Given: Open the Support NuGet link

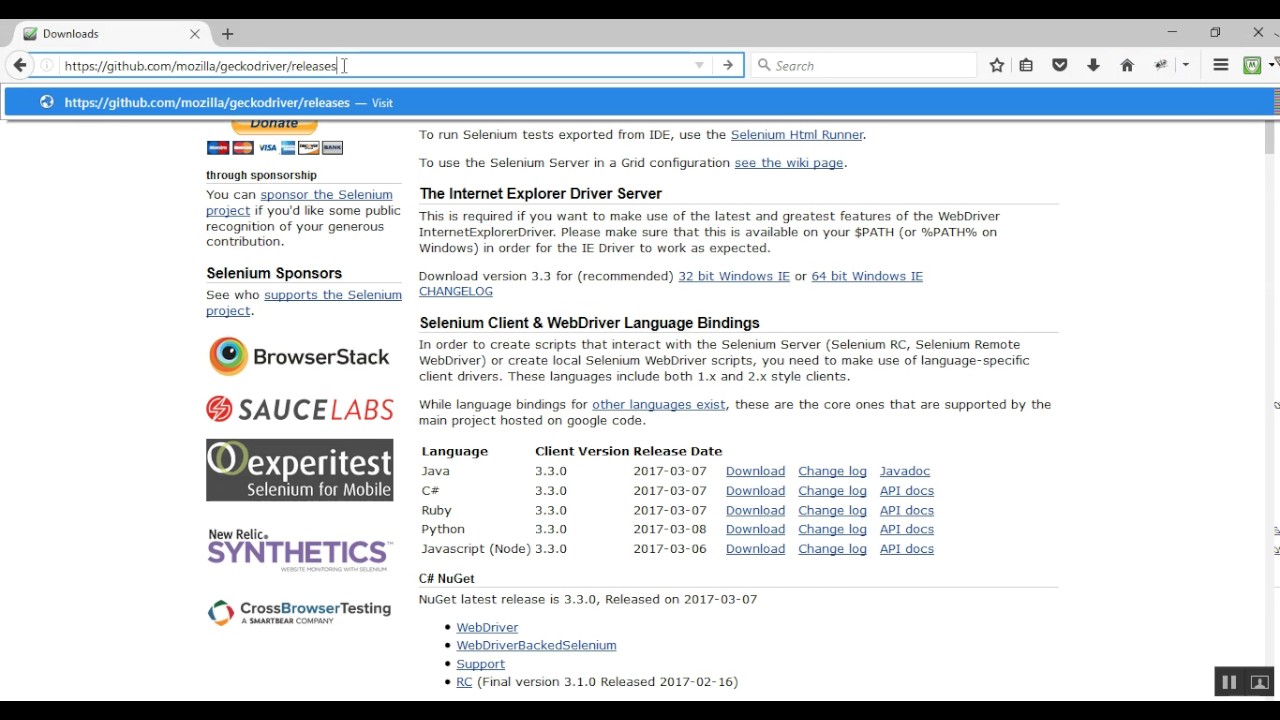Looking at the screenshot, I should 480,664.
